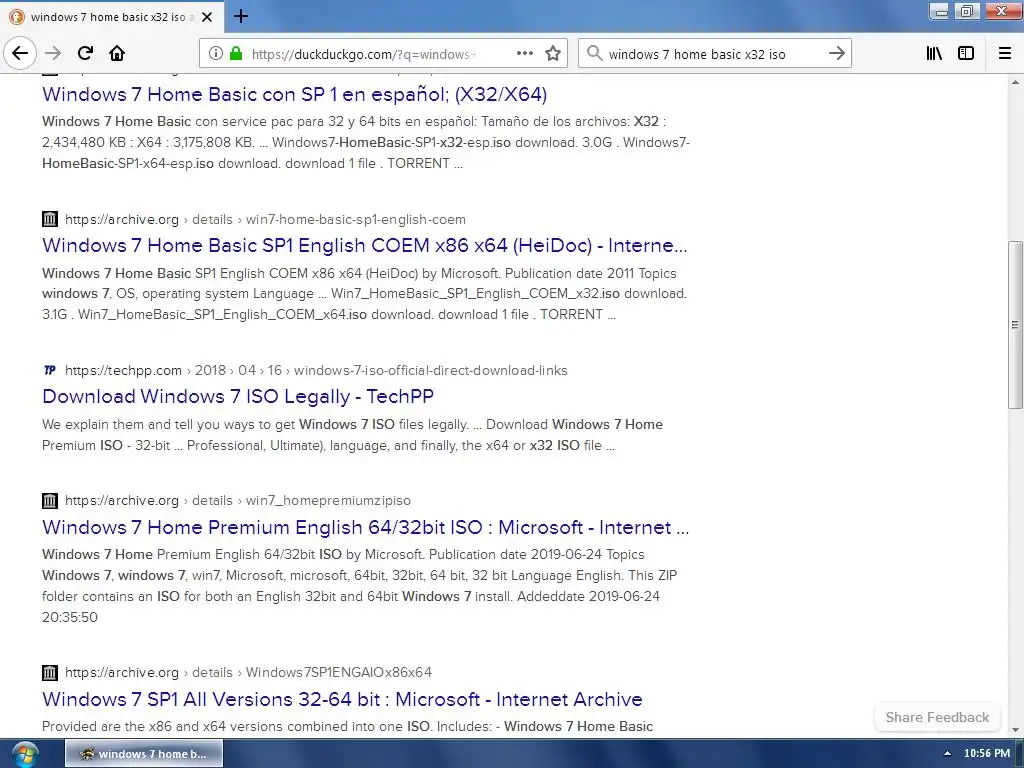Viewport: 1024px width, 768px height.
Task: Click the Share Feedback button
Action: tap(937, 717)
